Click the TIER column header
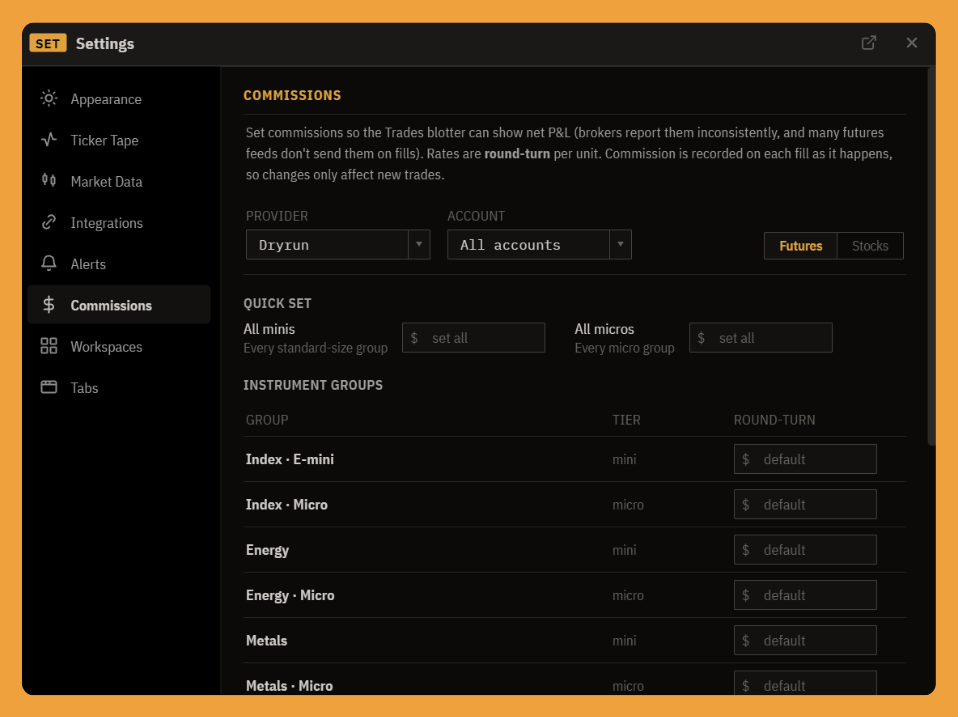Viewport: 958px width, 717px height. pos(626,420)
